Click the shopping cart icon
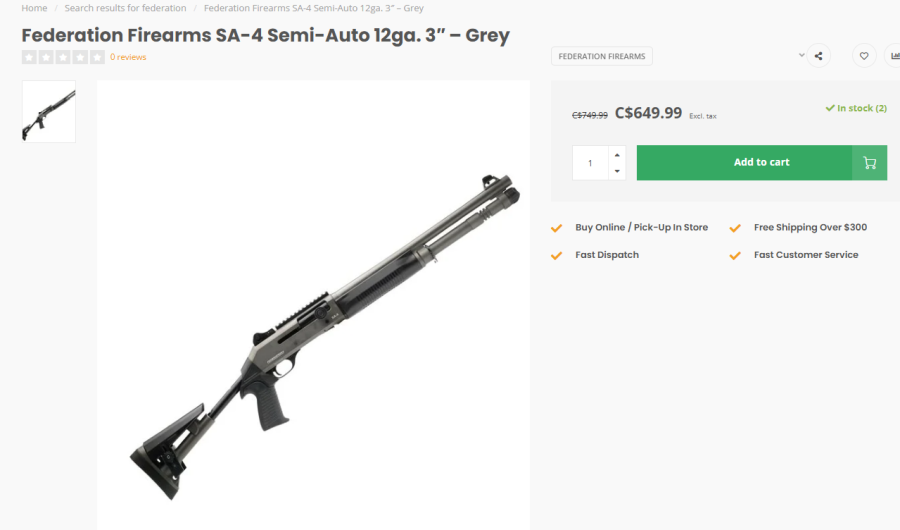Screen dimensions: 900x530 (x=869, y=163)
